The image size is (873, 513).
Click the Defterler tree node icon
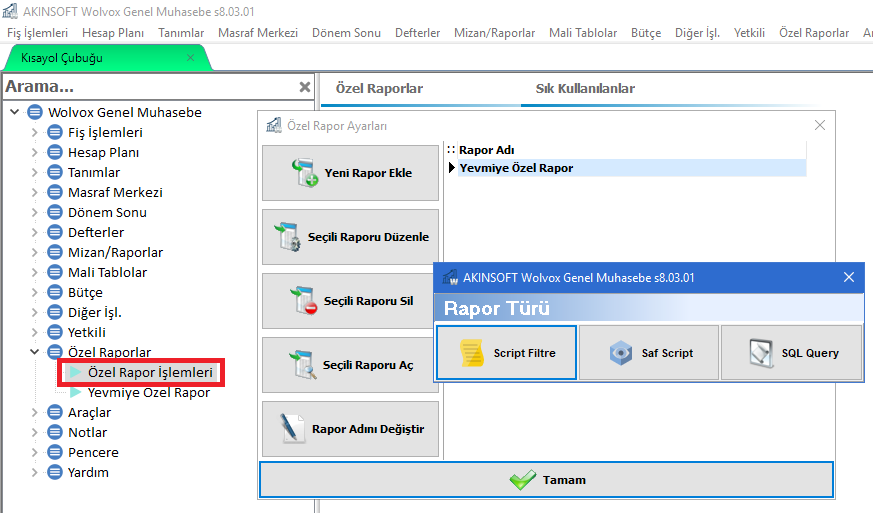coord(55,232)
